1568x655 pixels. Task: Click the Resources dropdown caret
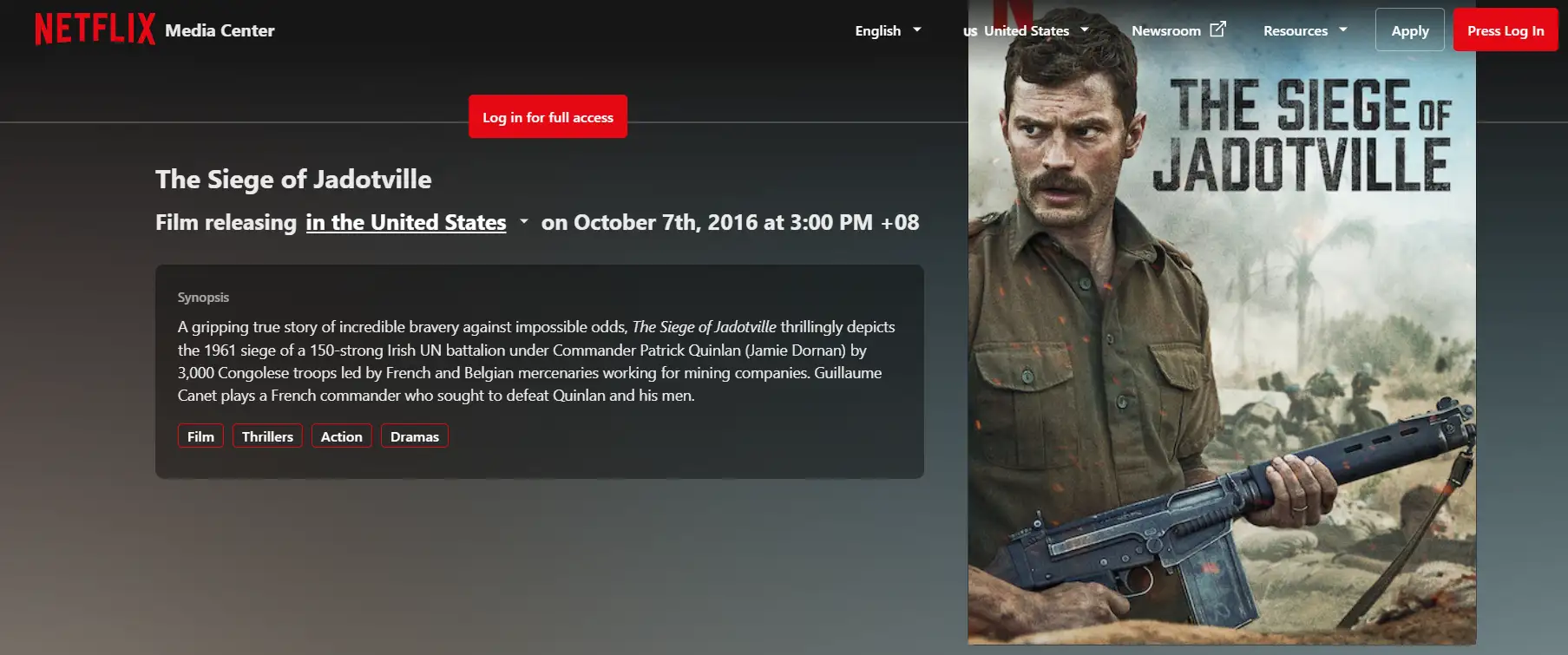pos(1343,29)
